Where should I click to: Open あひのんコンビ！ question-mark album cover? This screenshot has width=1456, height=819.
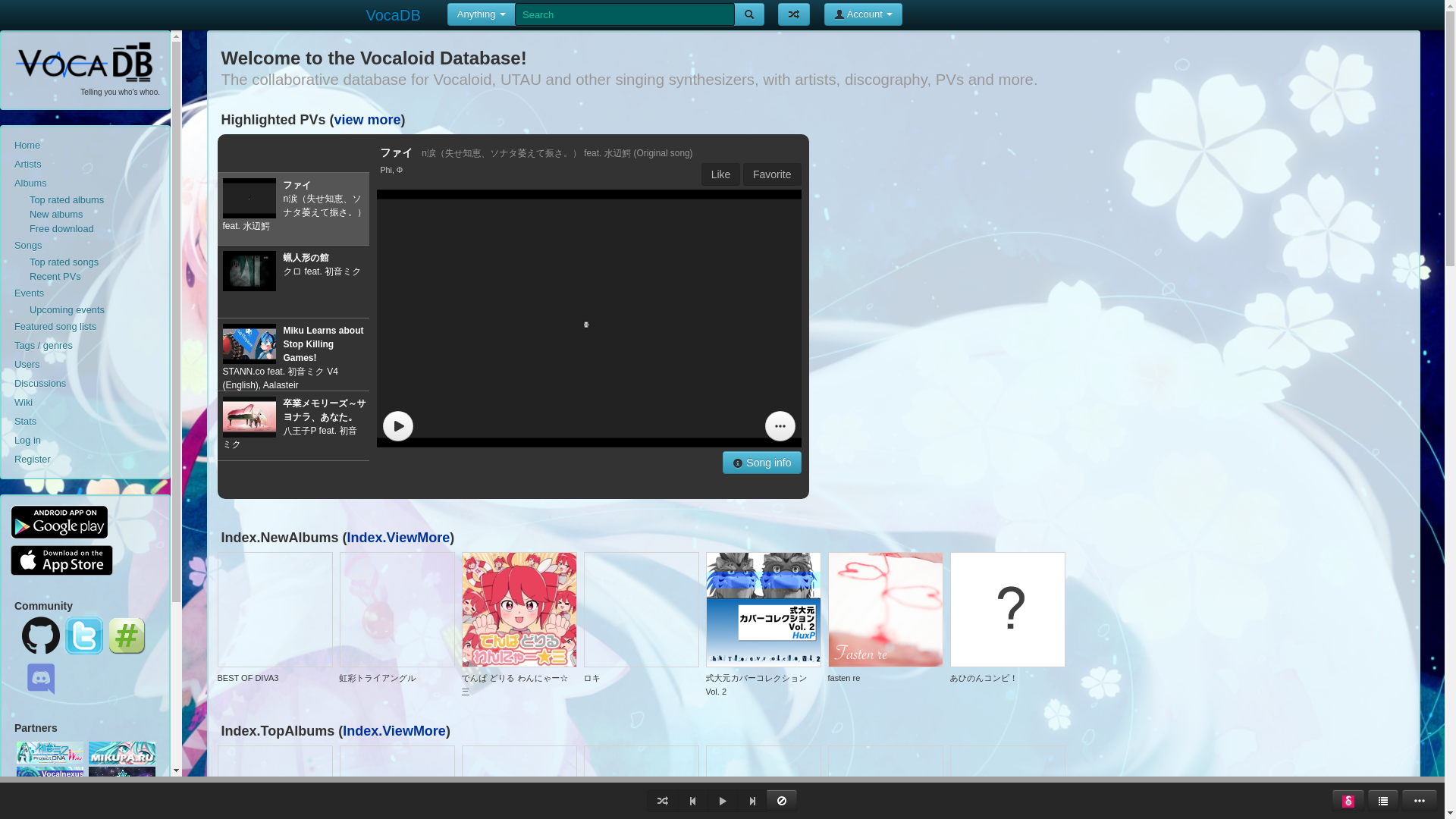(x=1007, y=610)
